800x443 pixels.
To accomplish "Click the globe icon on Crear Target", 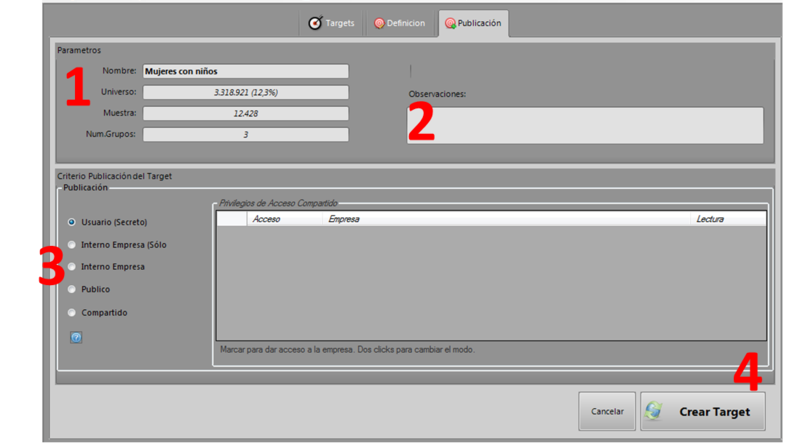I will 655,411.
